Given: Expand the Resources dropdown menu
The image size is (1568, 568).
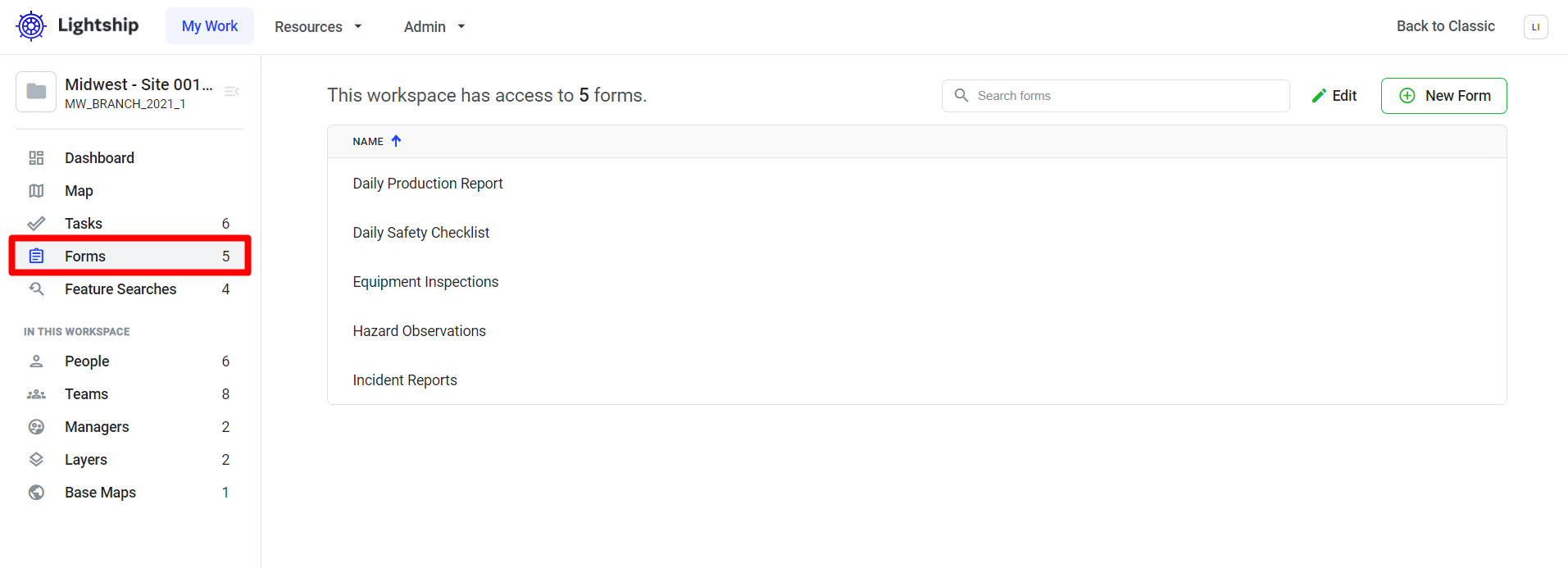Looking at the screenshot, I should pyautogui.click(x=318, y=27).
